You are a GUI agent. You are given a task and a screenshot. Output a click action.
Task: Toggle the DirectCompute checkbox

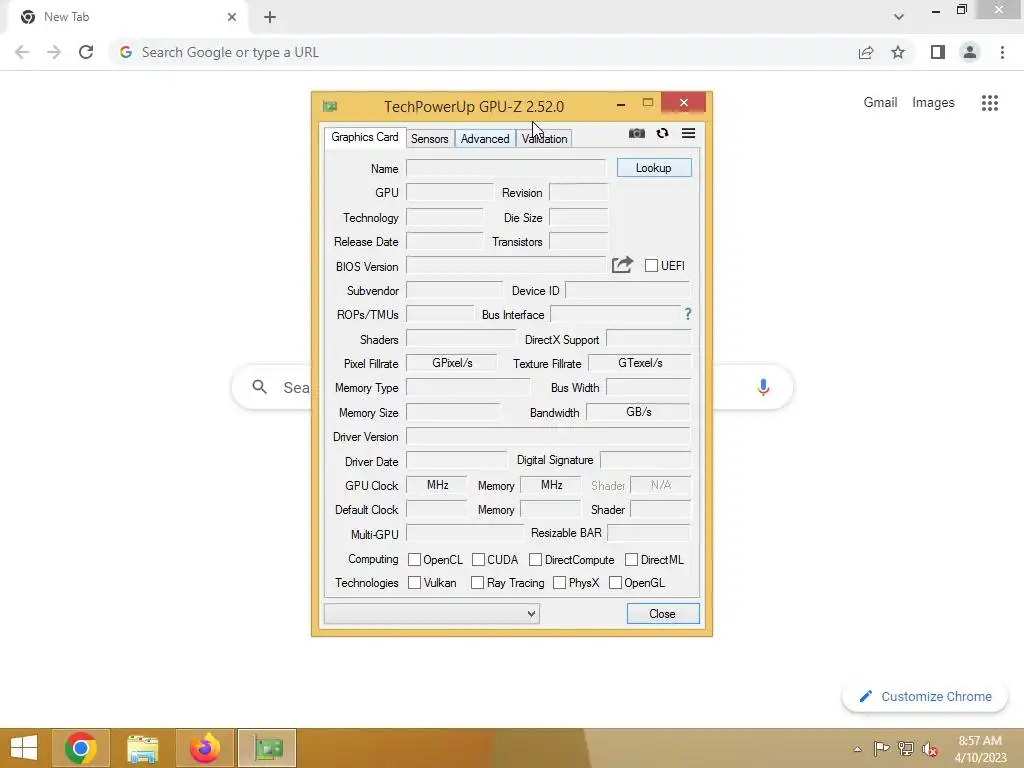536,560
